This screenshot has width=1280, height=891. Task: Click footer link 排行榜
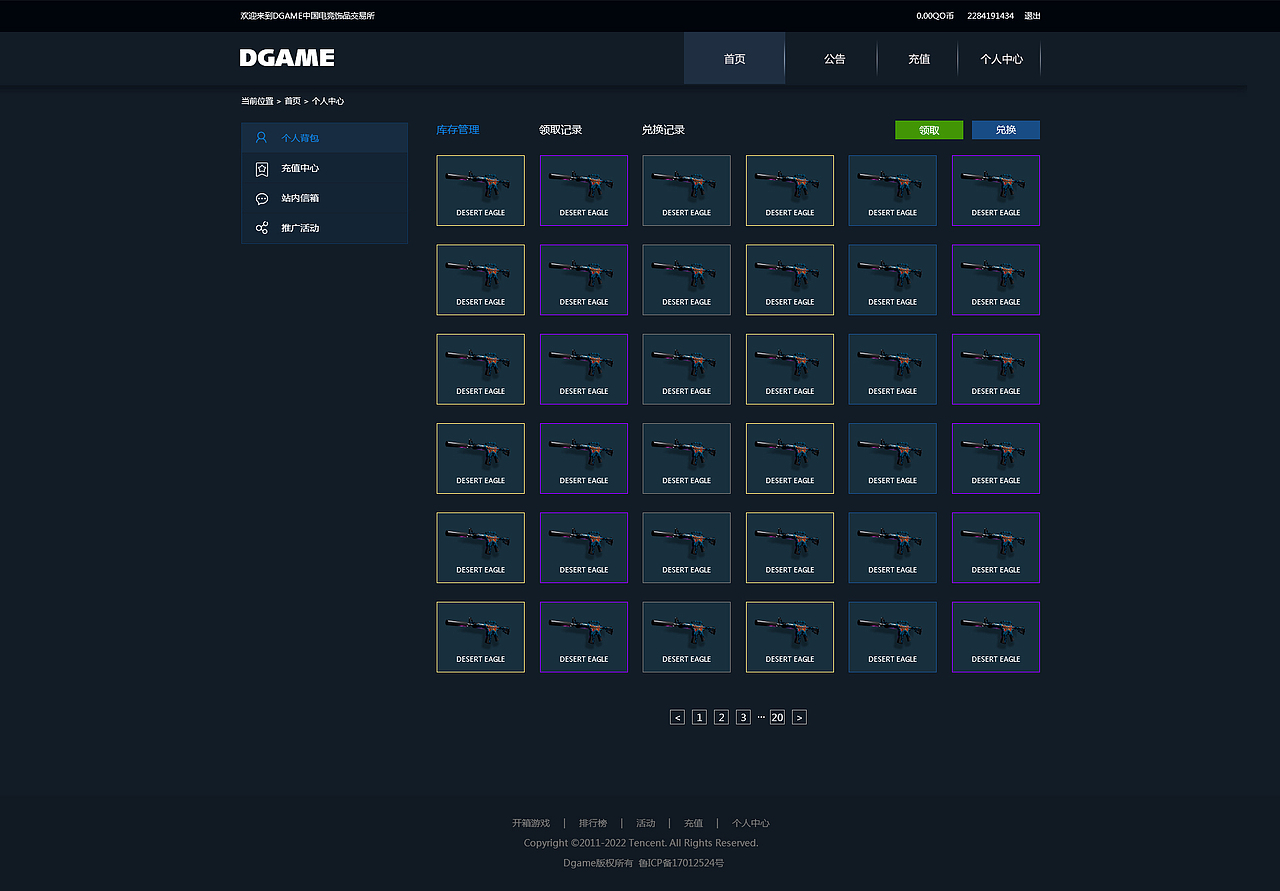click(x=593, y=823)
